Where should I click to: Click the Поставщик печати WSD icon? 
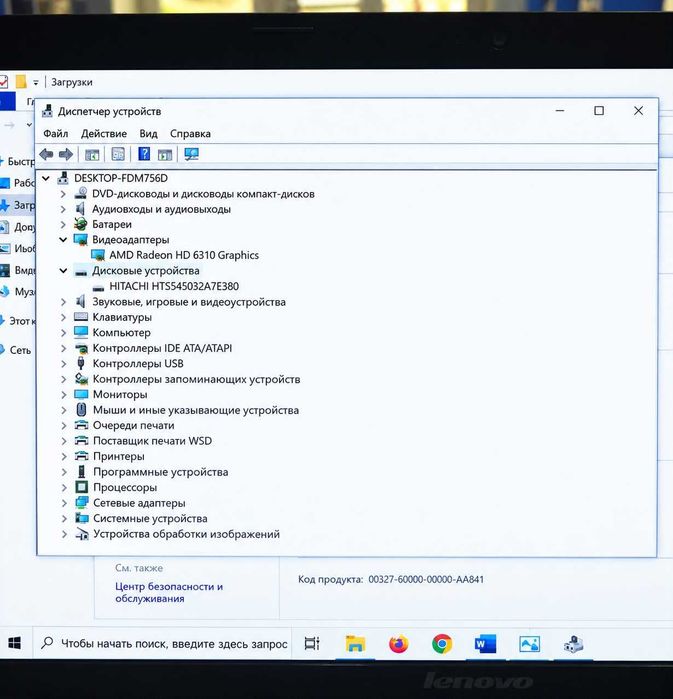coord(82,441)
